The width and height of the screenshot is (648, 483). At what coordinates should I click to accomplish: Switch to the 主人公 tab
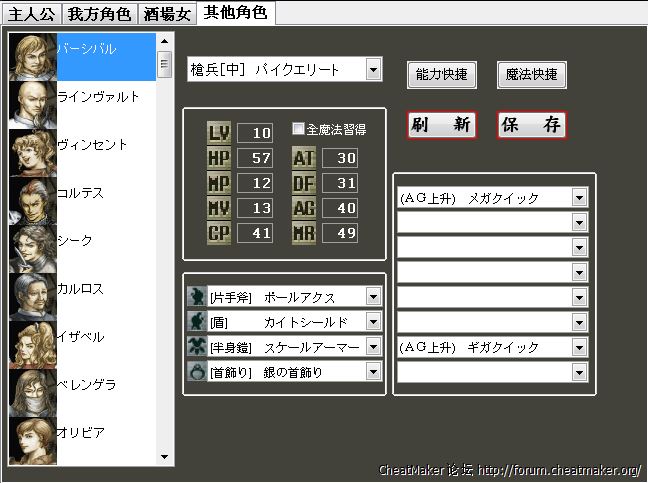(31, 13)
